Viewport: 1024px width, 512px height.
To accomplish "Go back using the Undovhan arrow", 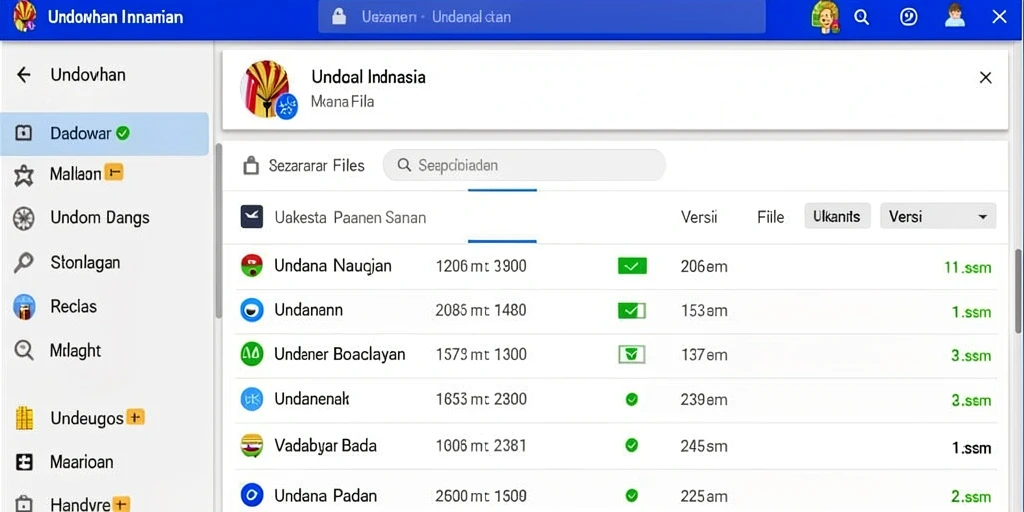I will click(24, 75).
